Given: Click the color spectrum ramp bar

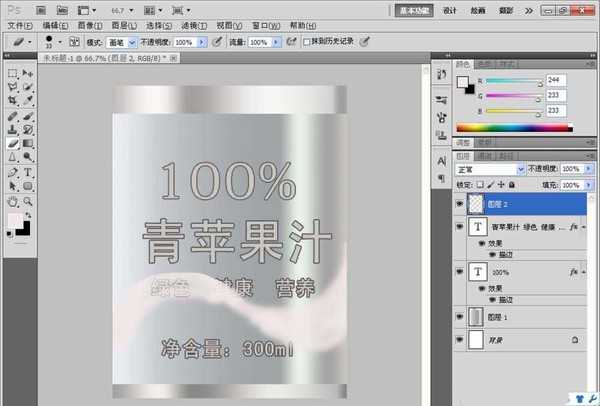Looking at the screenshot, I should point(515,128).
